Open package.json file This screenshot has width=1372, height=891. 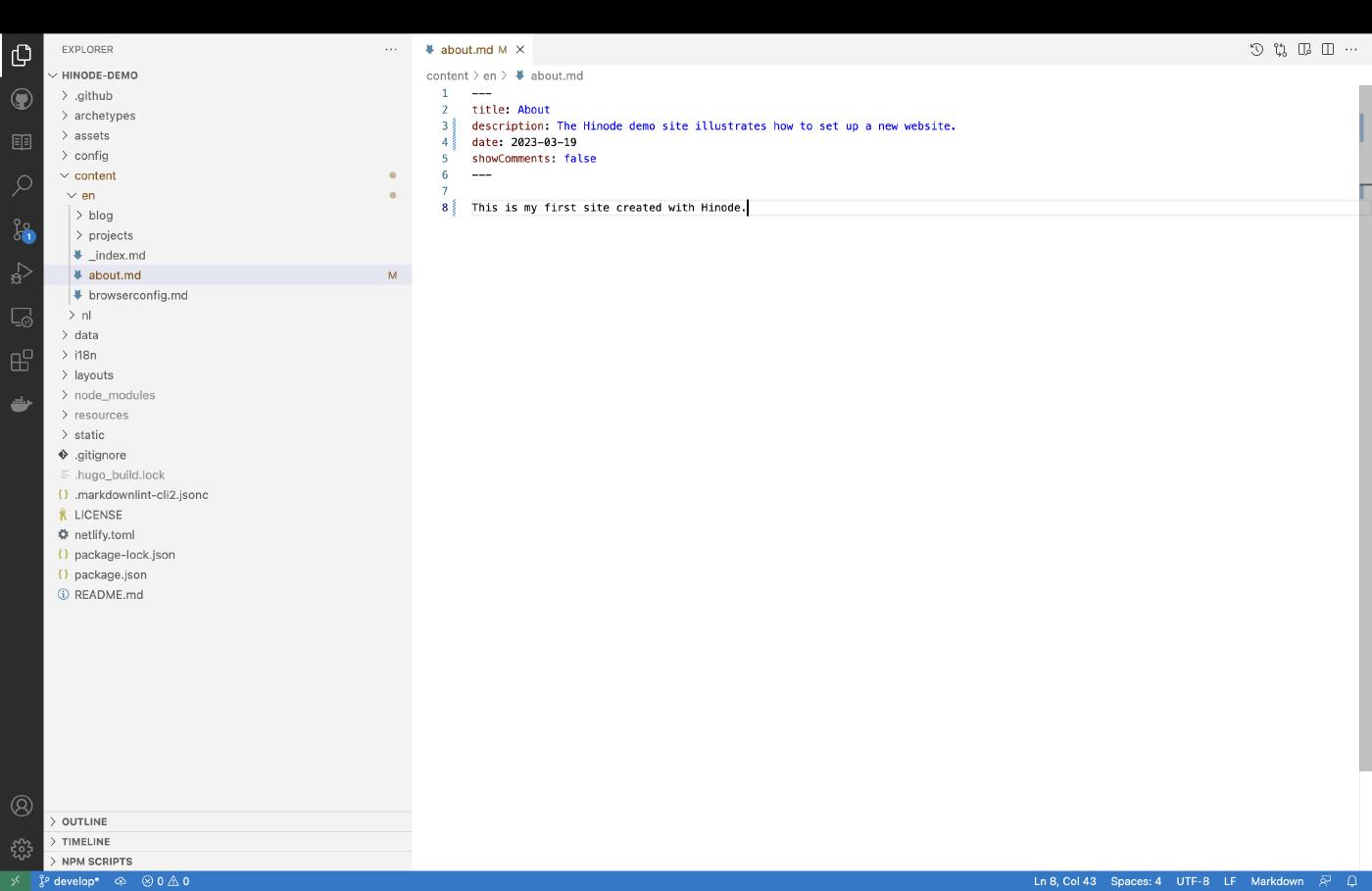227,574
